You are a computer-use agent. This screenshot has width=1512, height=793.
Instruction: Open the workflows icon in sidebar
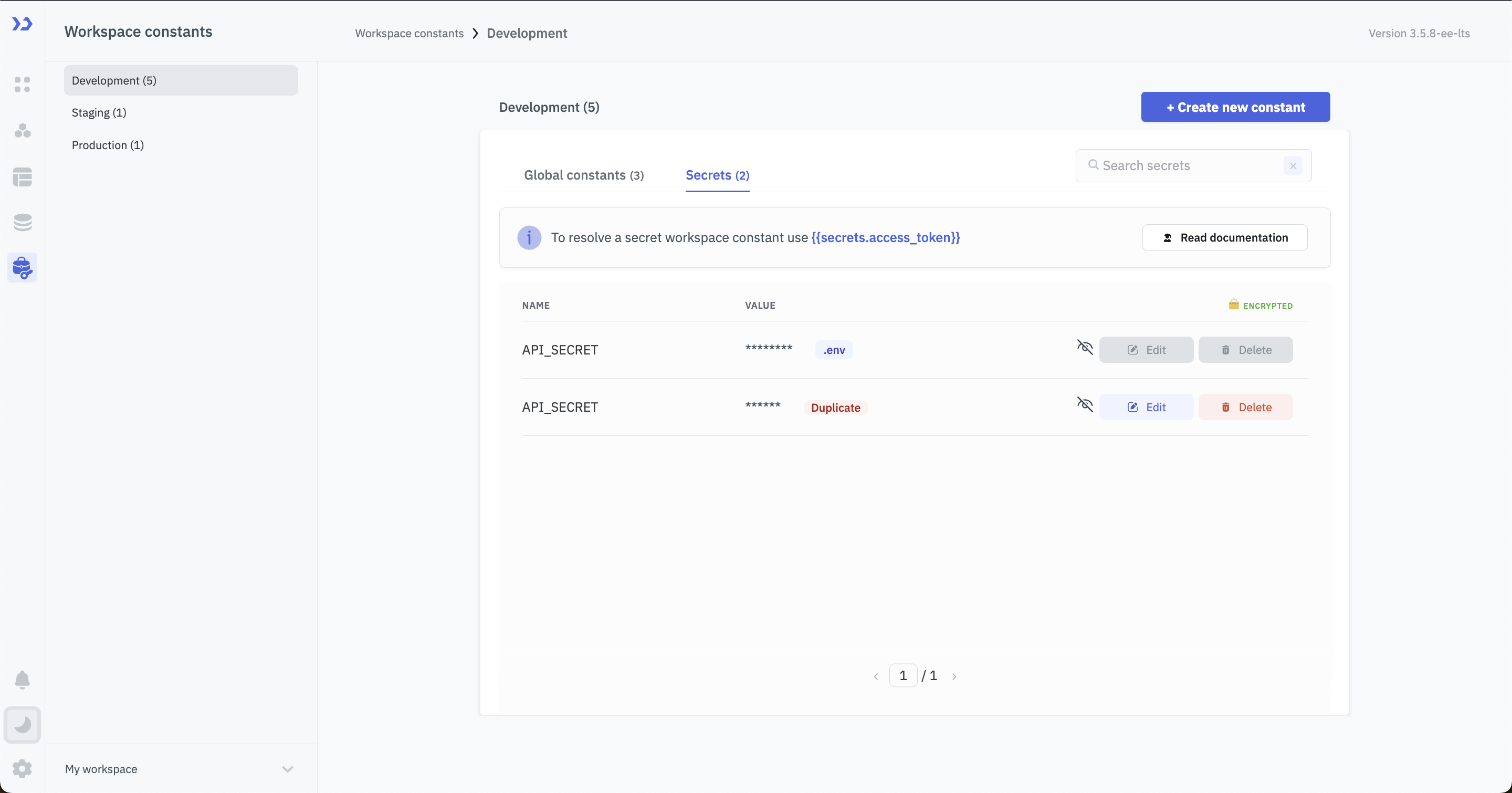pos(22,130)
